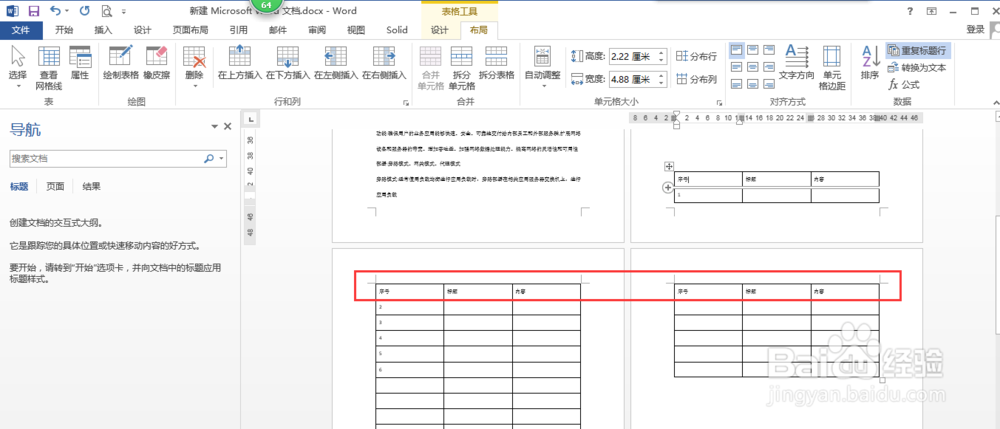This screenshot has width=1000, height=429.
Task: Click 分布列 to distribute columns
Action: coord(696,80)
